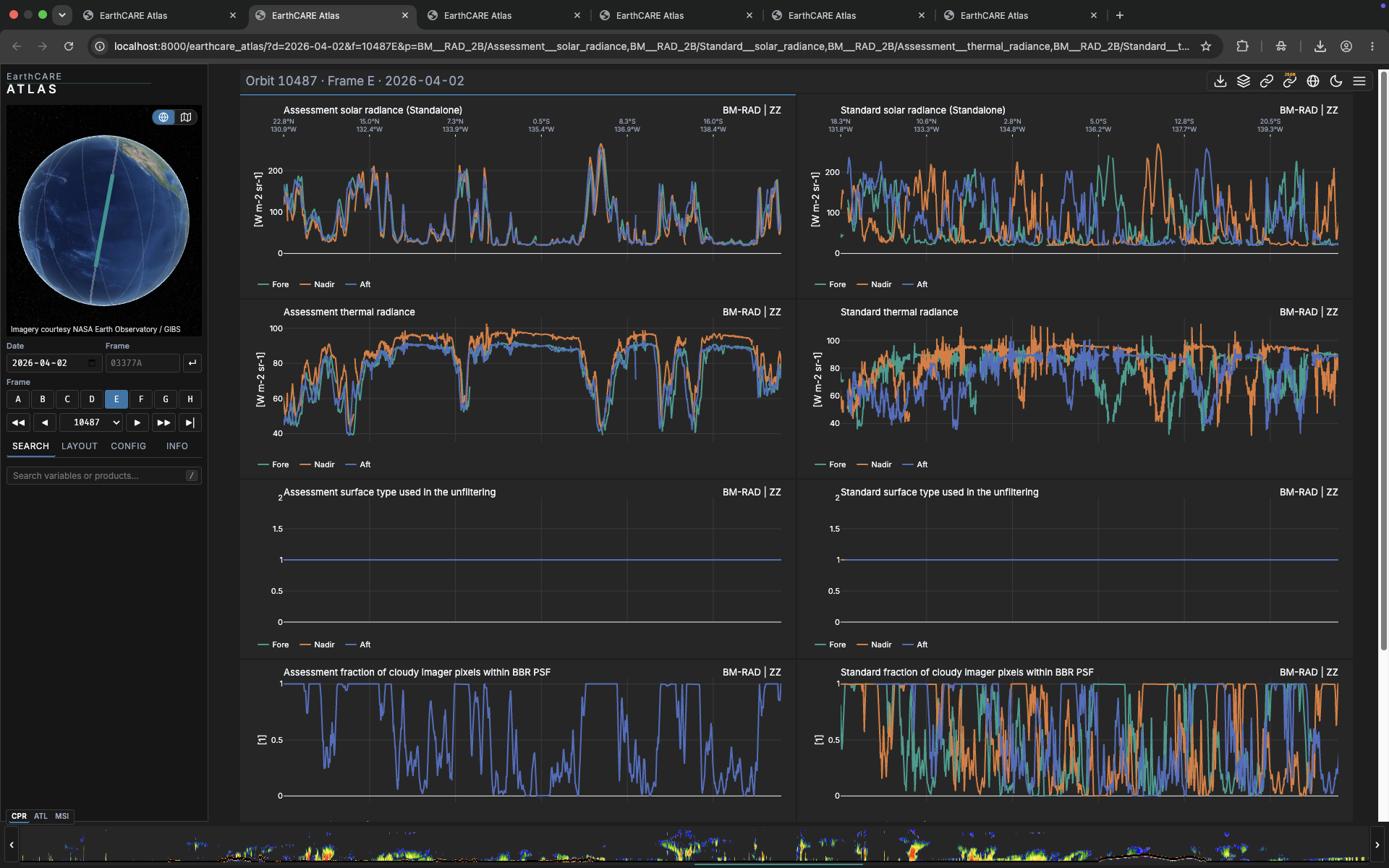Click the JSON link export icon

coord(1289,81)
